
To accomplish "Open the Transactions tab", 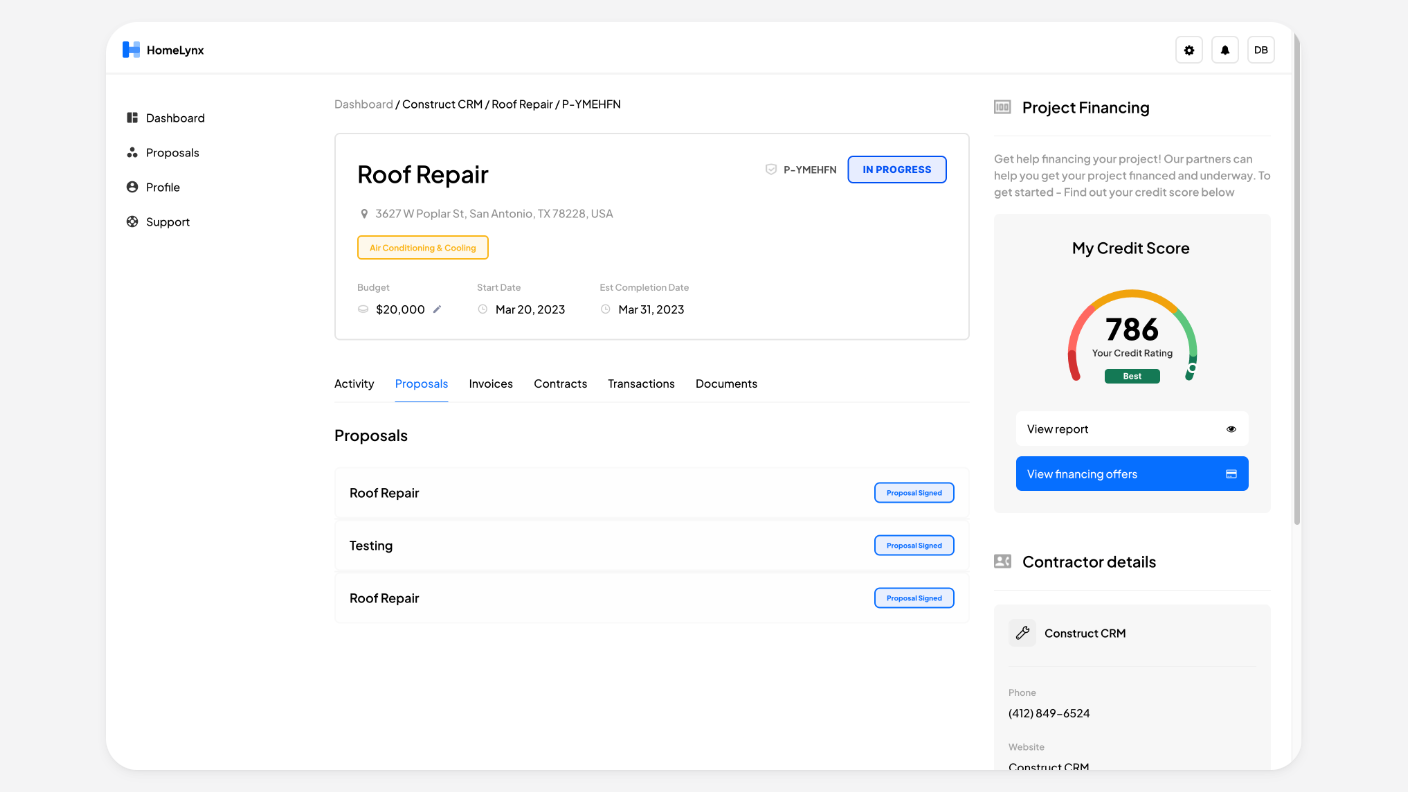I will tap(641, 384).
